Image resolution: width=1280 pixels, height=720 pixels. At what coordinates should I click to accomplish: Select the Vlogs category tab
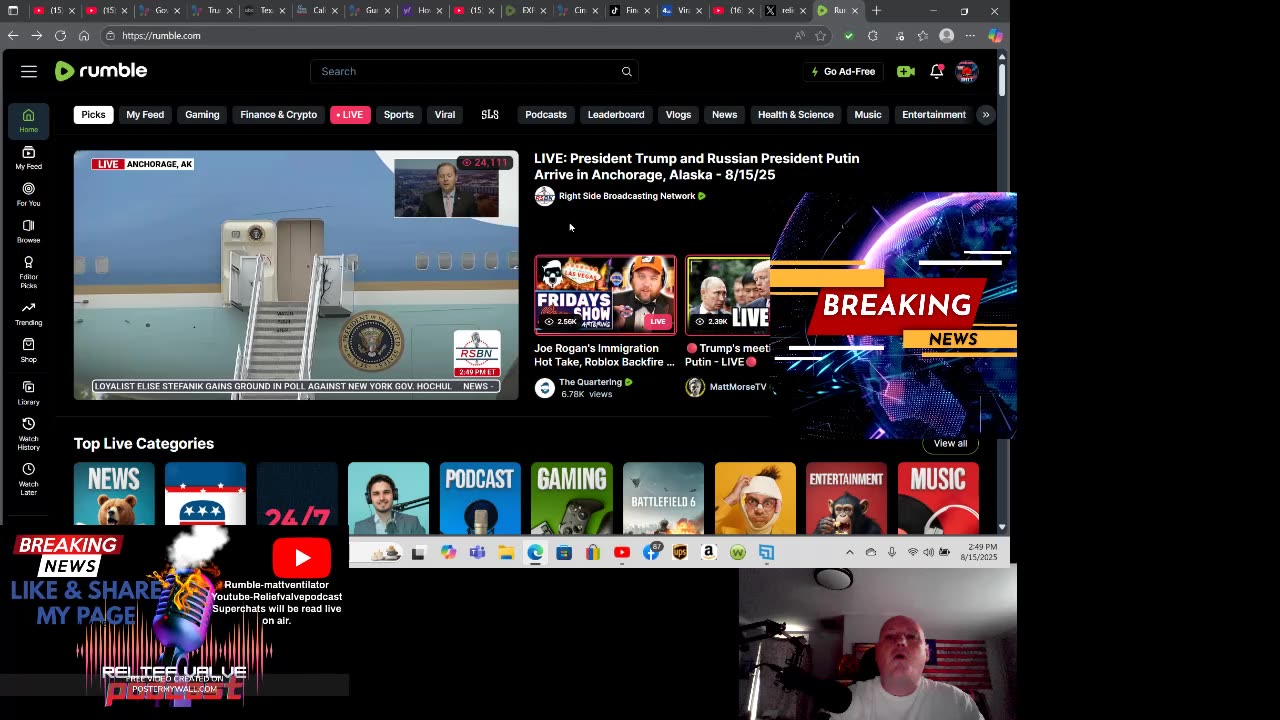678,114
